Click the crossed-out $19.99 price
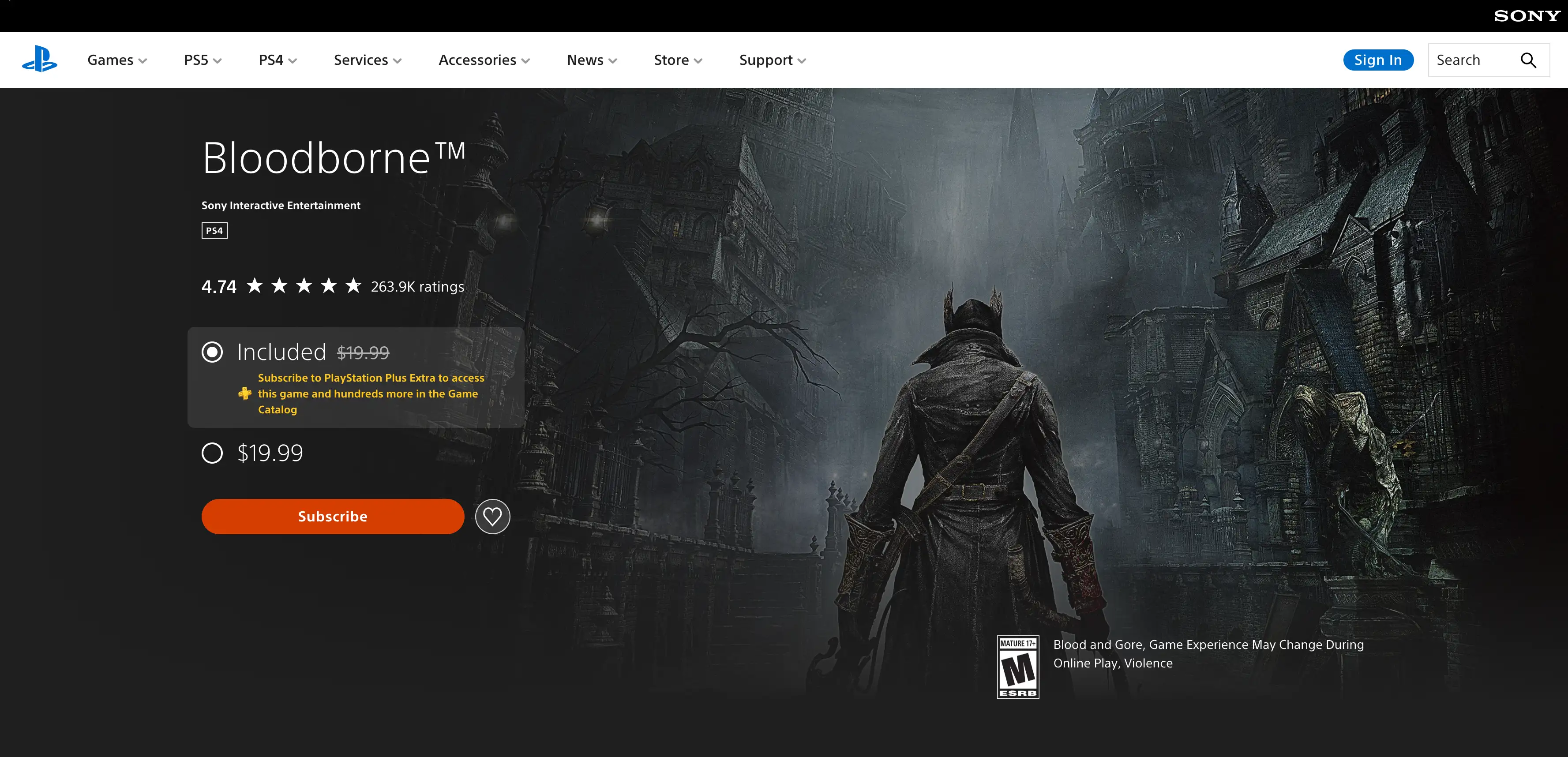Image resolution: width=1568 pixels, height=757 pixels. tap(364, 353)
